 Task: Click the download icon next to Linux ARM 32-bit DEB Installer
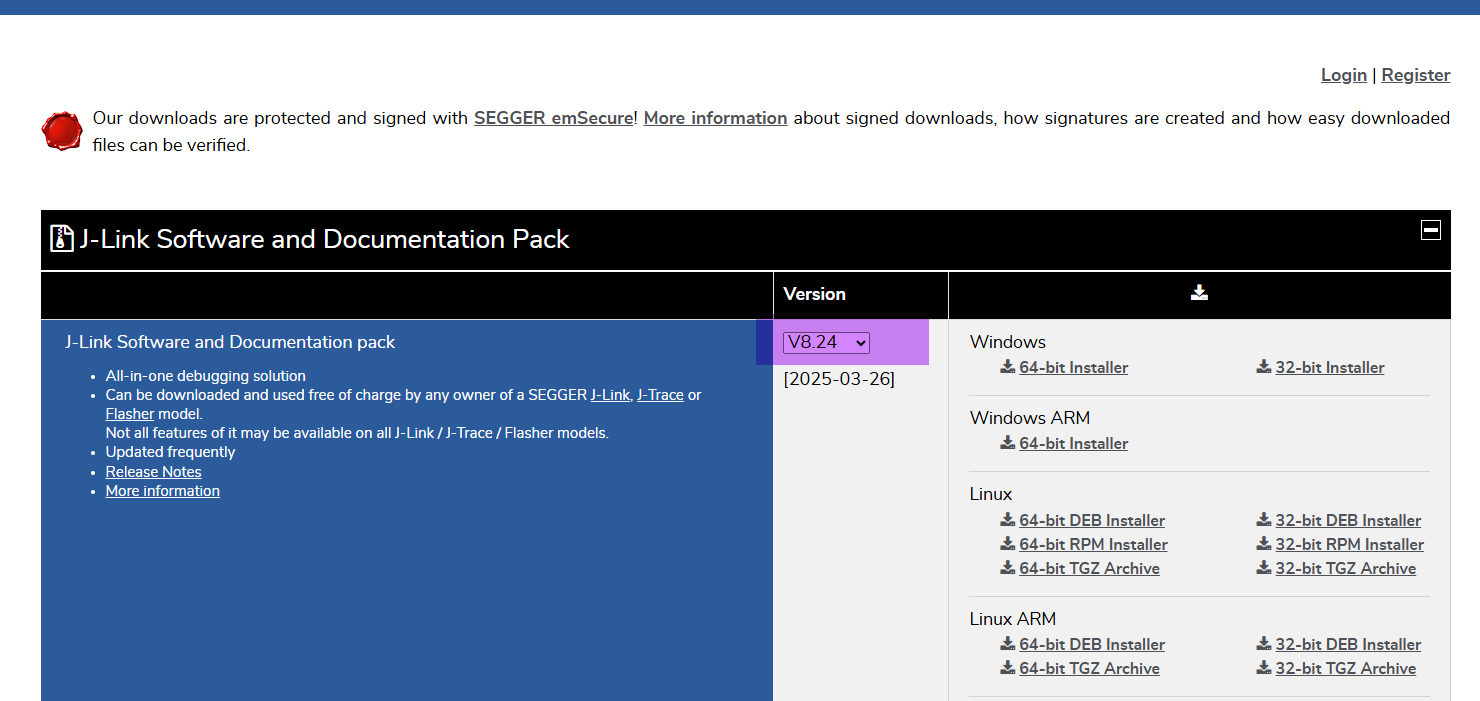[1263, 644]
